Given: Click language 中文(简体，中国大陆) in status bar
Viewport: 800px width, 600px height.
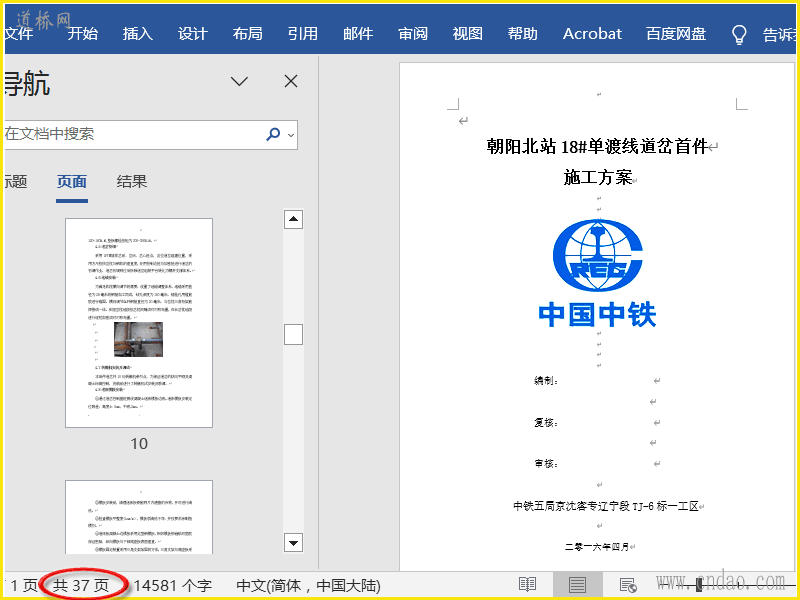Looking at the screenshot, I should tap(309, 586).
